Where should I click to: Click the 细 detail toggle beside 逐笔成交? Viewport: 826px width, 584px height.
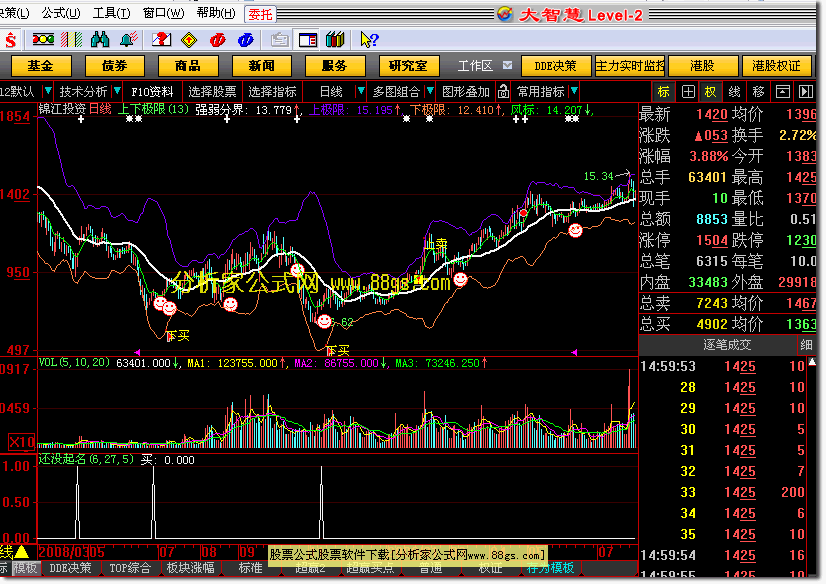pyautogui.click(x=806, y=345)
